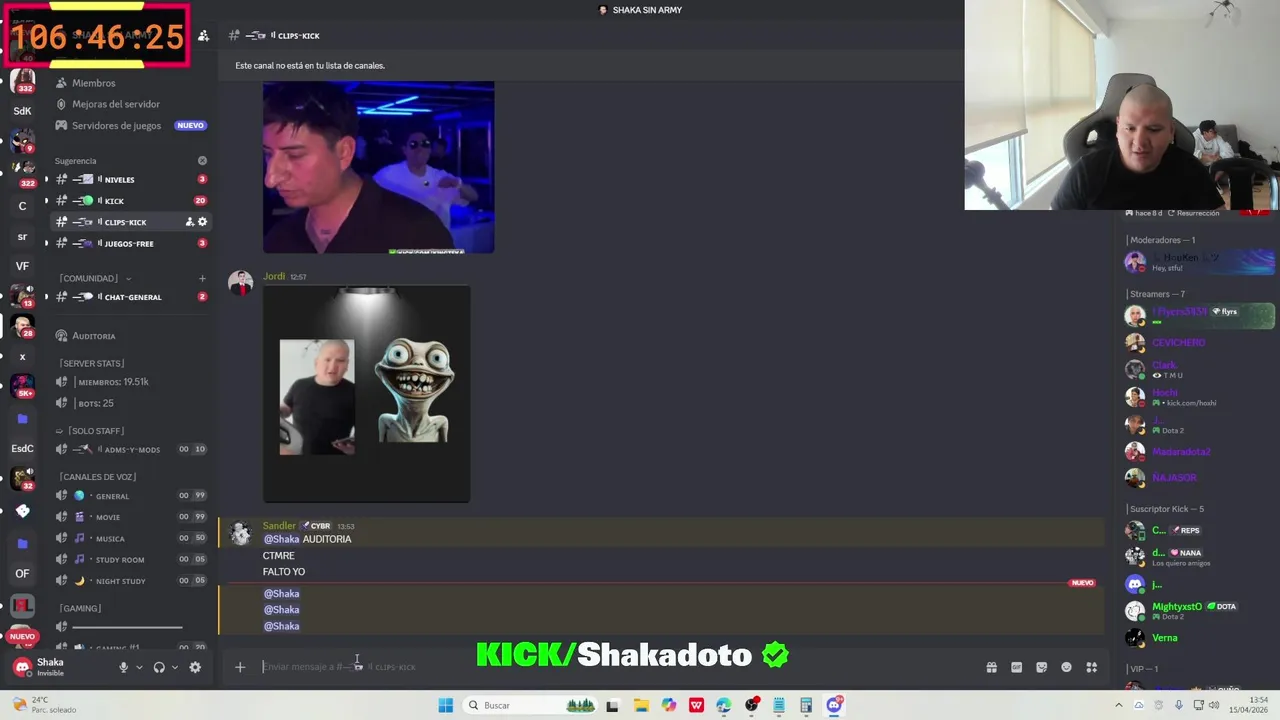Toggle headphone deafen in user panel

click(x=159, y=667)
